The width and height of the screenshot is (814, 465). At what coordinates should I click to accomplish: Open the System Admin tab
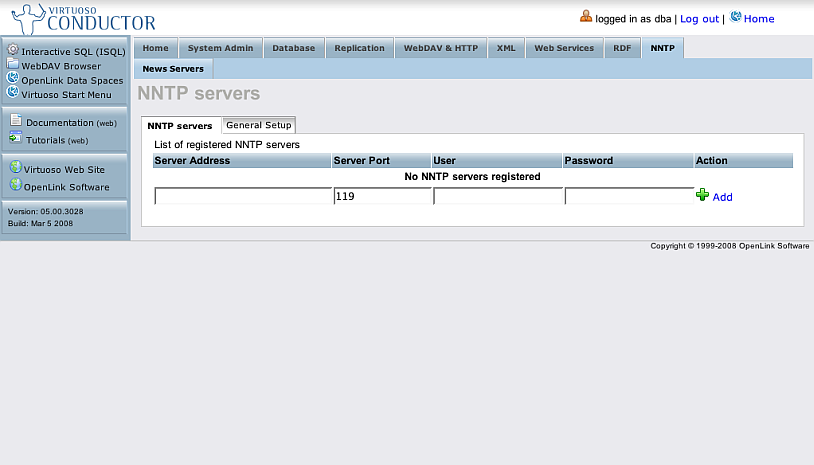pos(222,48)
